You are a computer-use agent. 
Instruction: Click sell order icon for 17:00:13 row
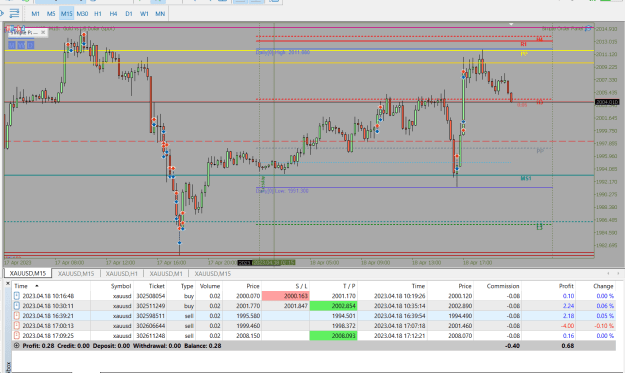pyautogui.click(x=17, y=326)
